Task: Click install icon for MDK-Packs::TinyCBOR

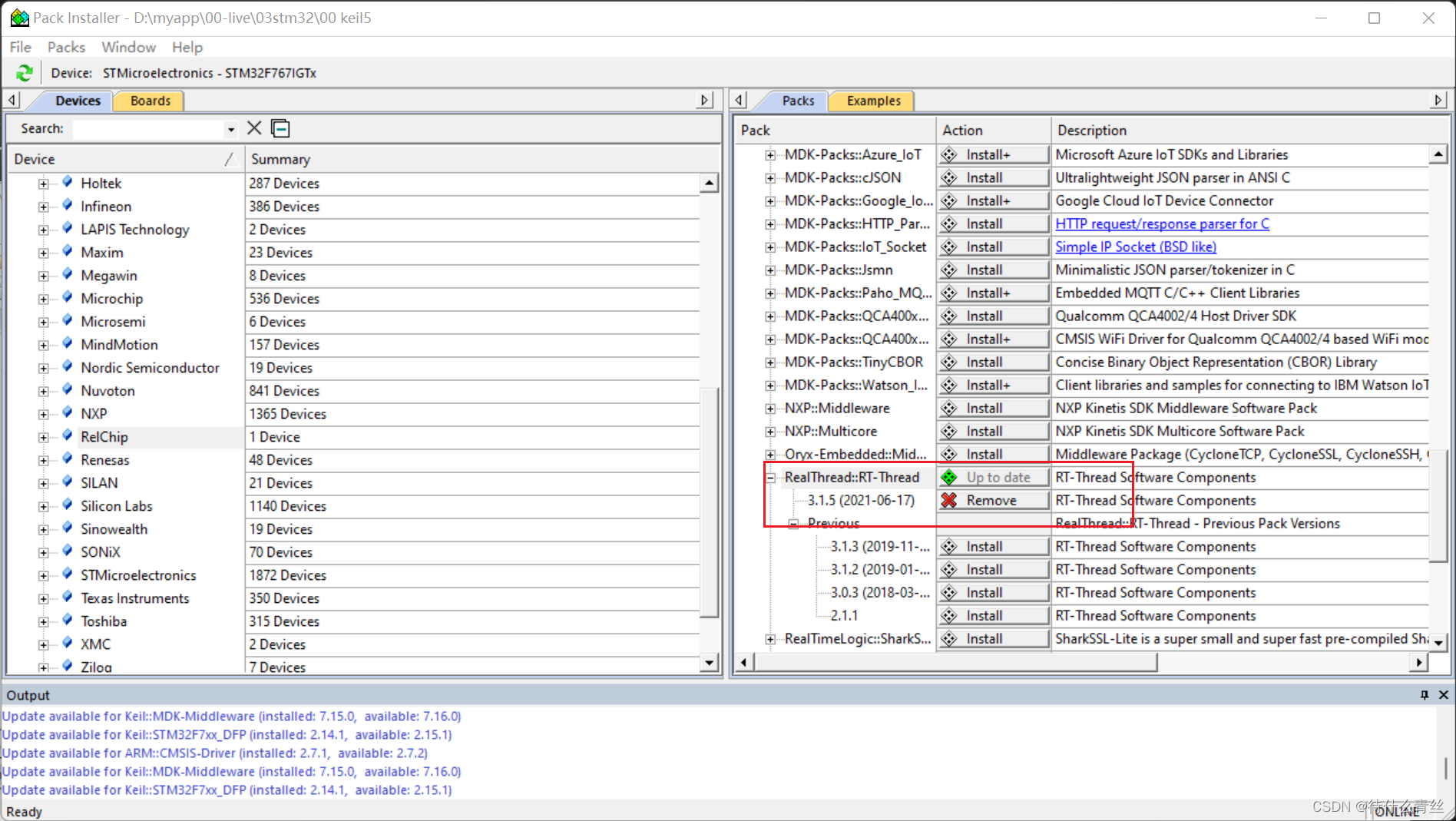Action: point(950,362)
